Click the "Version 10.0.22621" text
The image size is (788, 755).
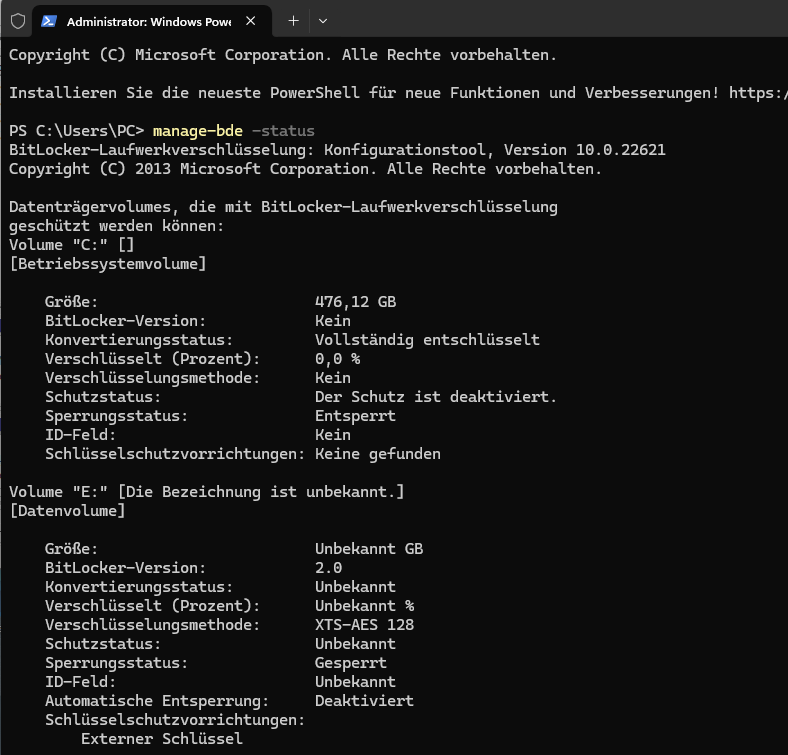tap(585, 150)
